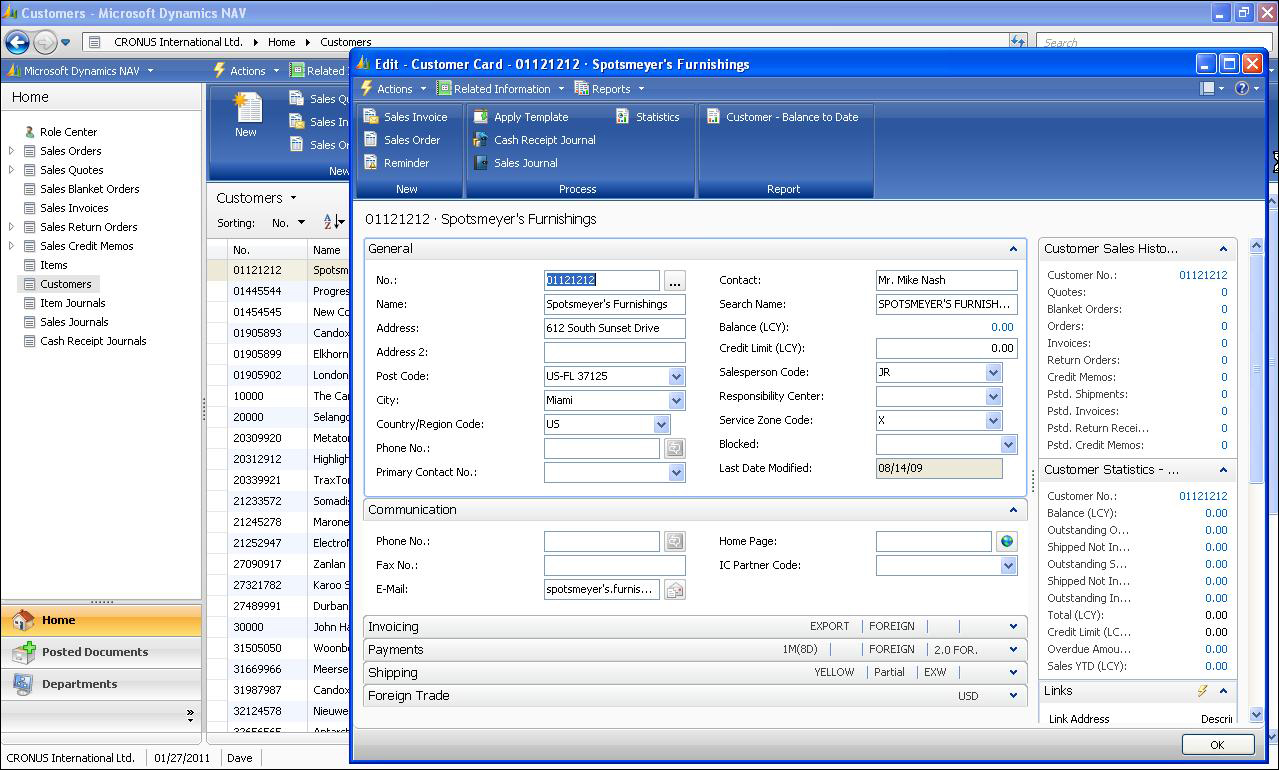
Task: Expand the Sales Orders tree node
Action: pyautogui.click(x=12, y=151)
